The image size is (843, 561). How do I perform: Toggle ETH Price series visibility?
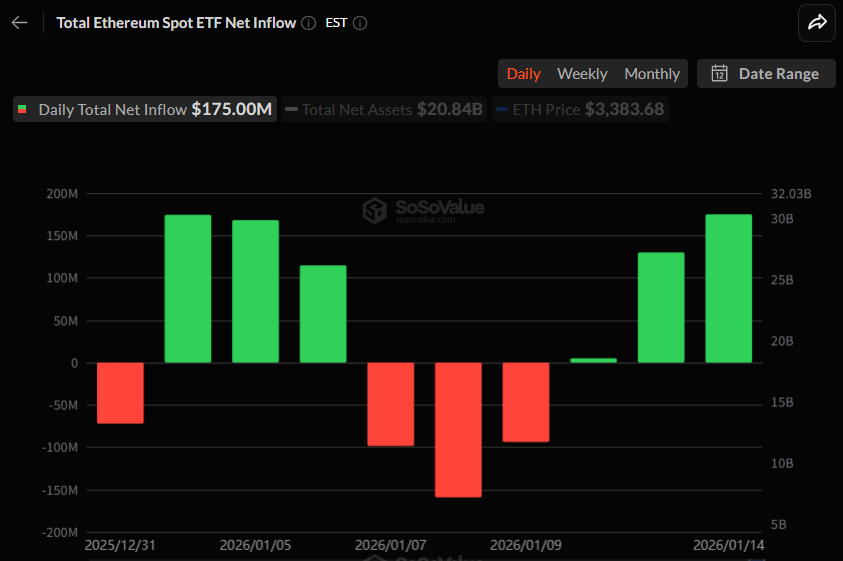(580, 109)
